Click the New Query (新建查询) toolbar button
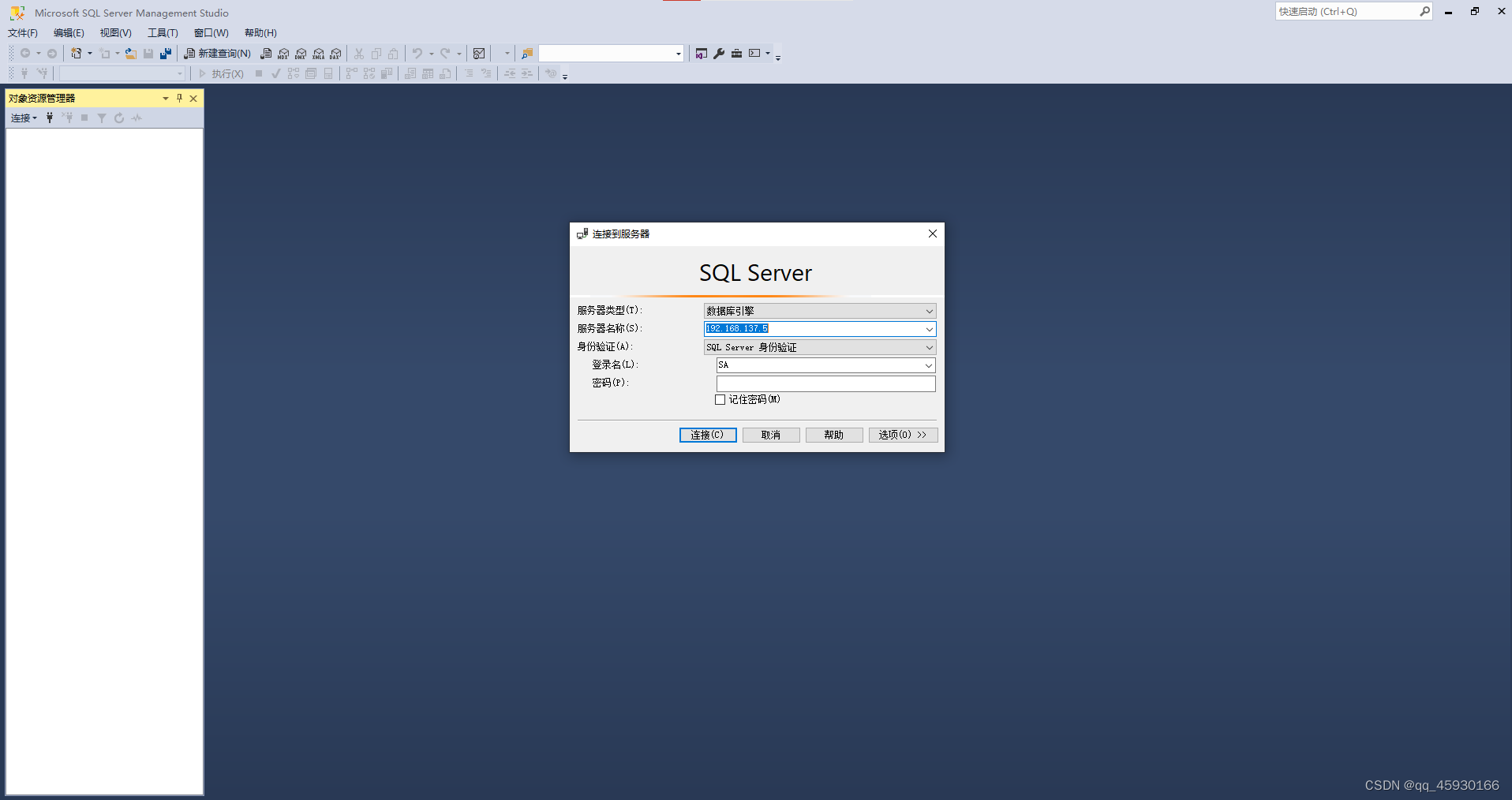 point(217,54)
